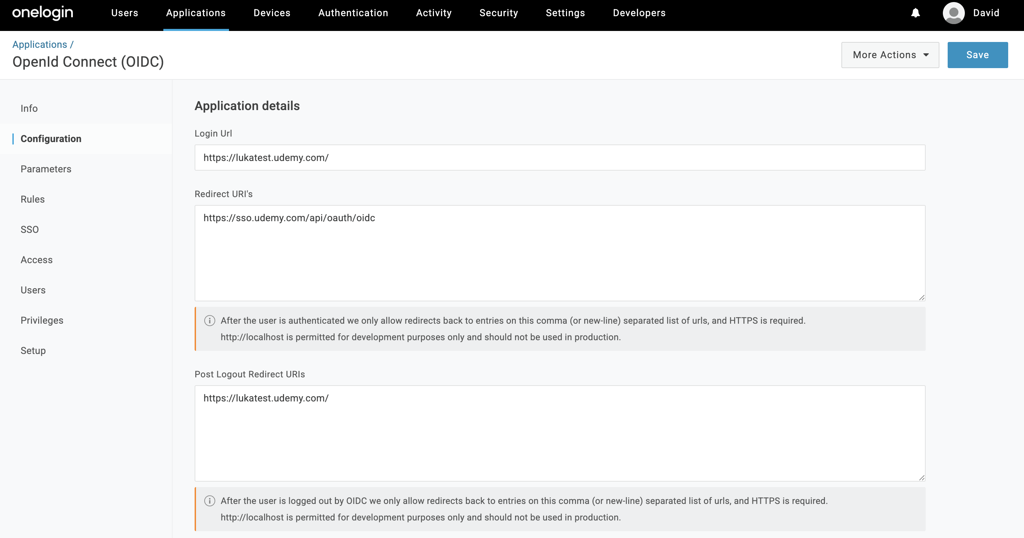Click the Save button

[978, 55]
